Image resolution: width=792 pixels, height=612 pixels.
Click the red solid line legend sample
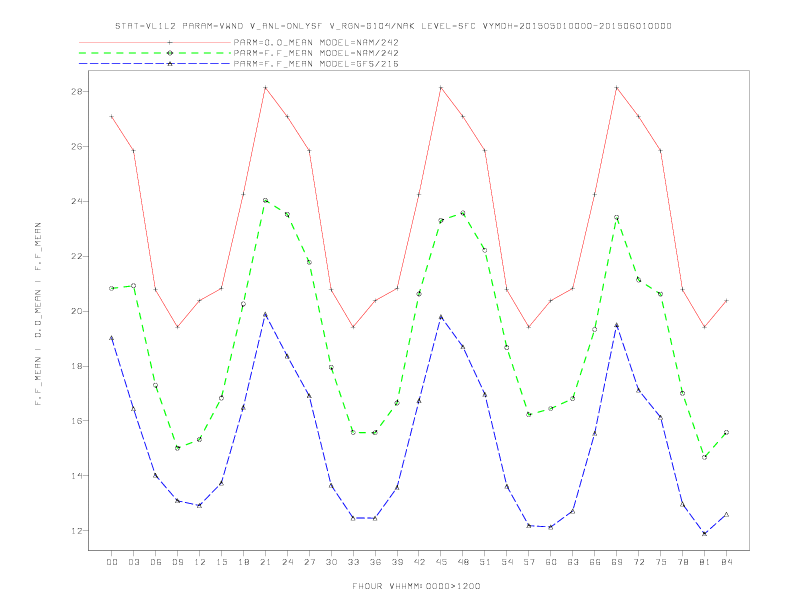(x=155, y=42)
